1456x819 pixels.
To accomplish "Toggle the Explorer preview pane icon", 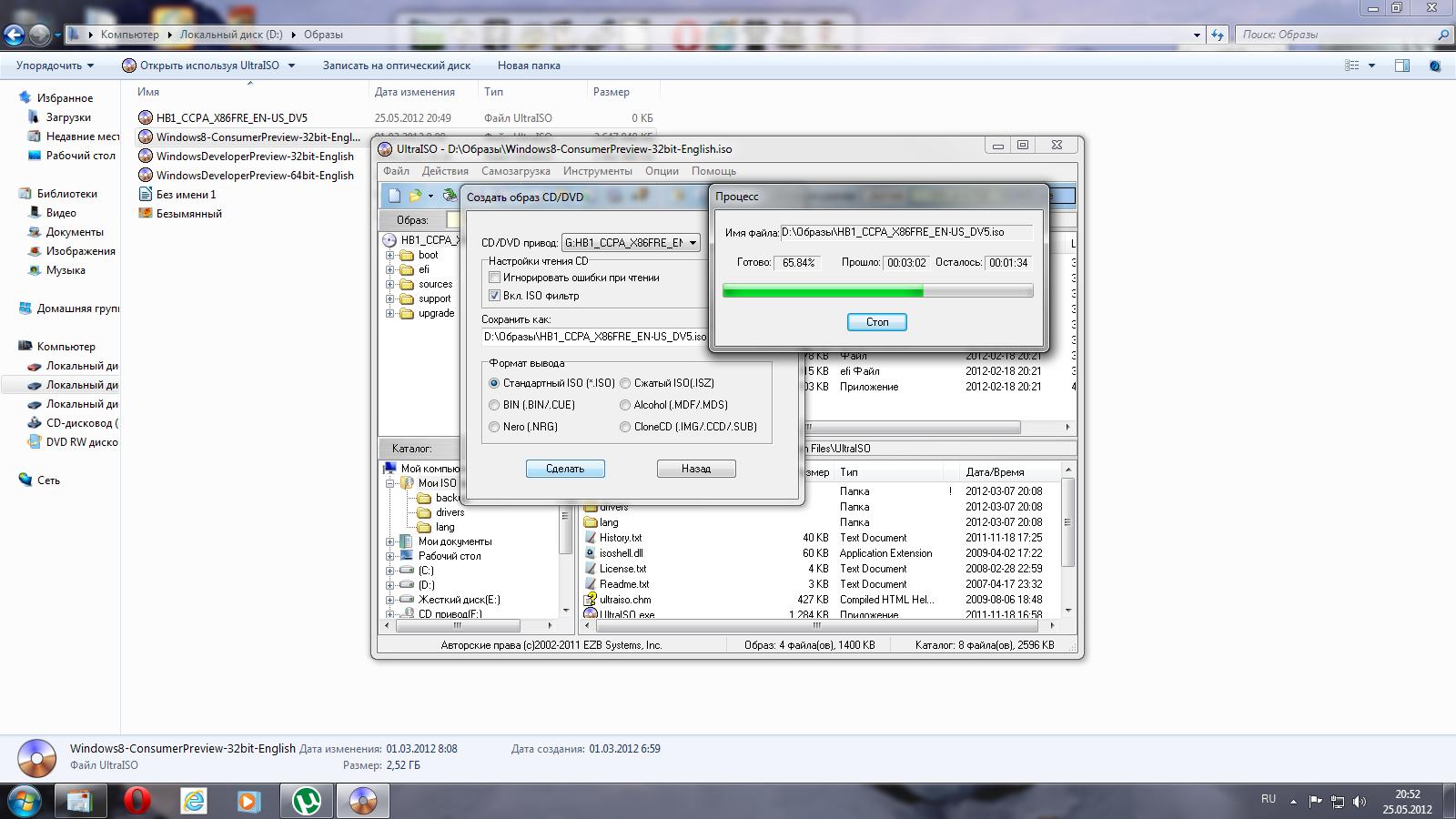I will click(1402, 66).
